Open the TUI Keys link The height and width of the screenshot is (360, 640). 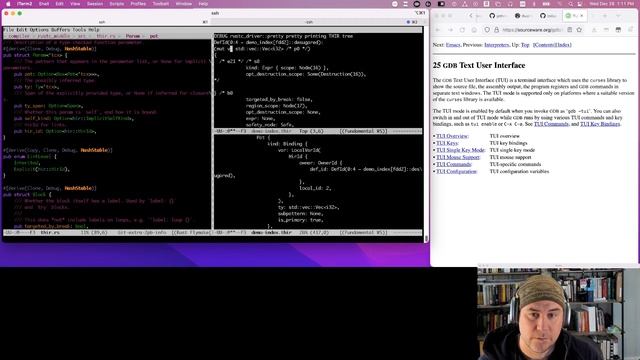(447, 143)
